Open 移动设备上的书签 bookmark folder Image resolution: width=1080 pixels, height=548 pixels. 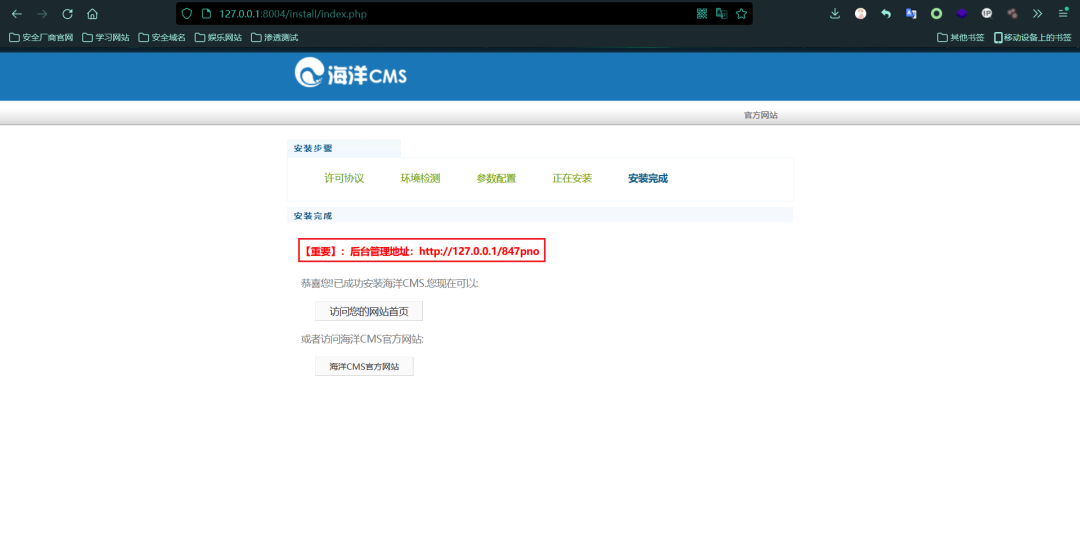(1032, 37)
